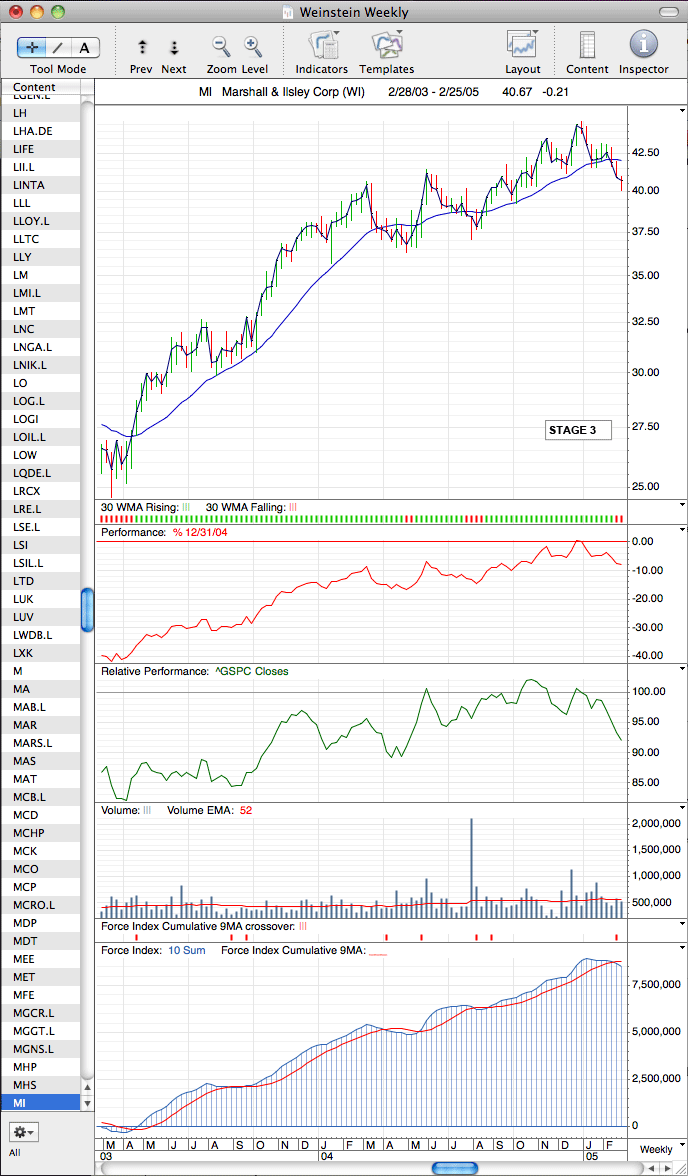Select symbol LOGI in the list

[41, 418]
